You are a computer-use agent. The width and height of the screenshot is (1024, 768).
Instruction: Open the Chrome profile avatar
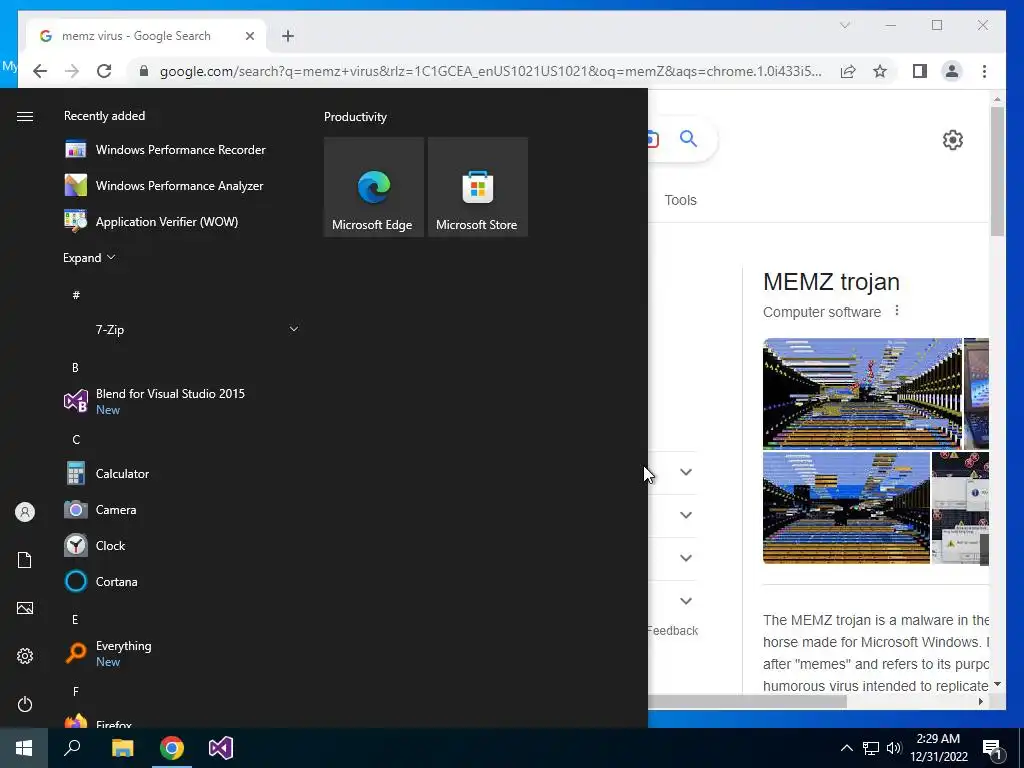click(952, 71)
